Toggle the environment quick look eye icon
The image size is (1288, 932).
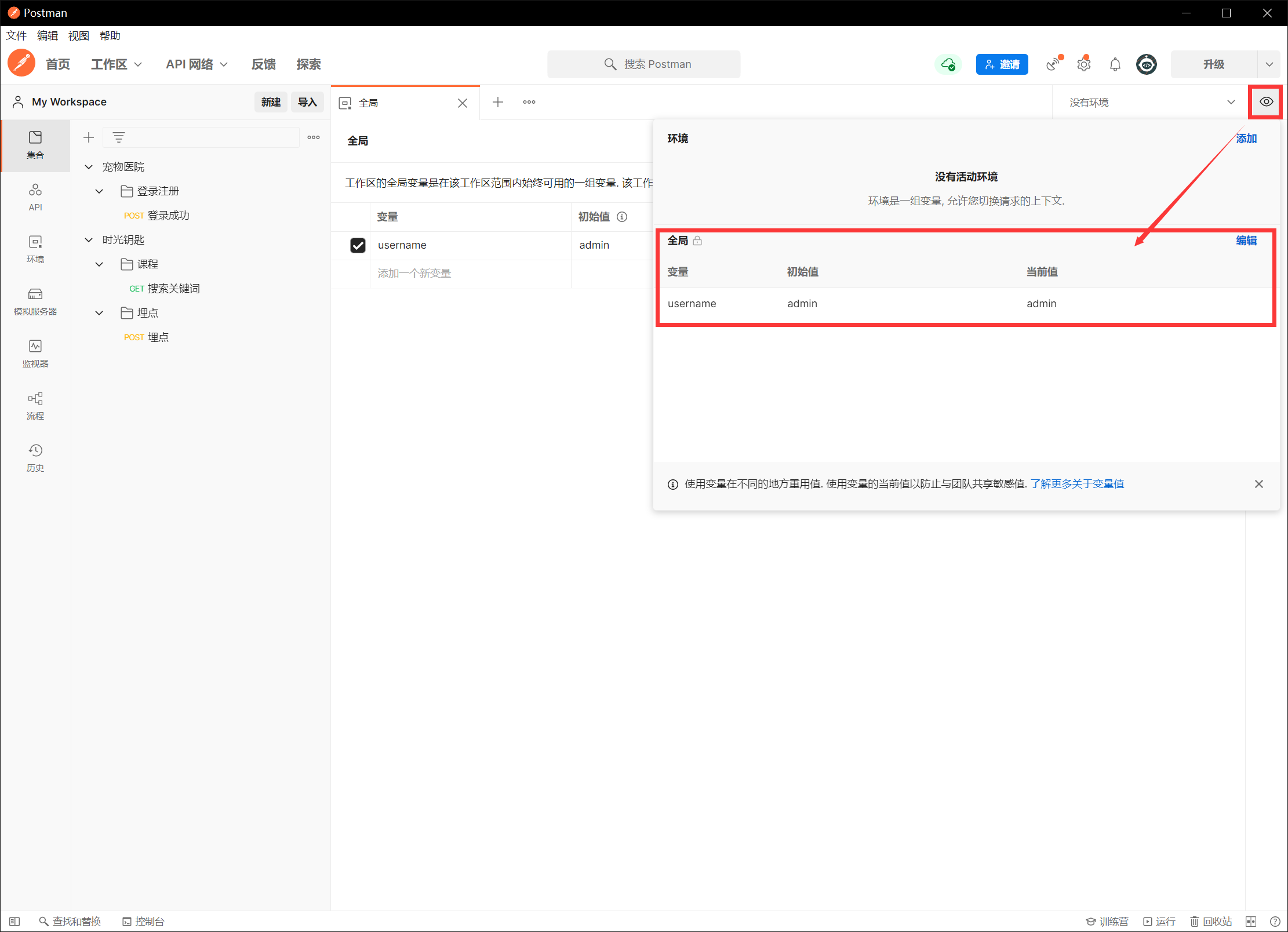1266,102
